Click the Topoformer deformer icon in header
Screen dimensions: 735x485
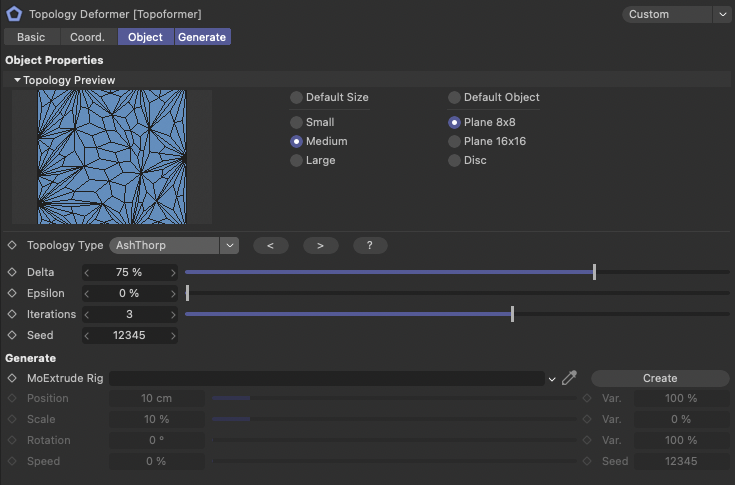[x=14, y=14]
